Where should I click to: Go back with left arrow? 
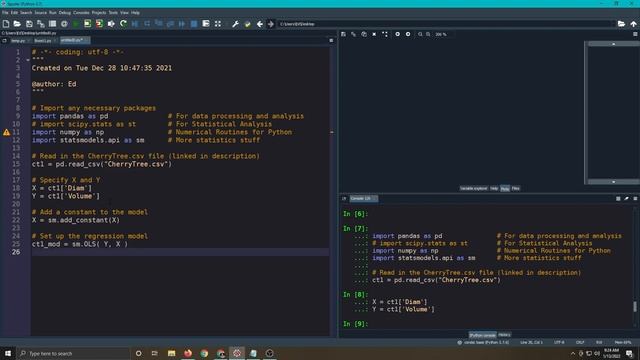[x=260, y=24]
